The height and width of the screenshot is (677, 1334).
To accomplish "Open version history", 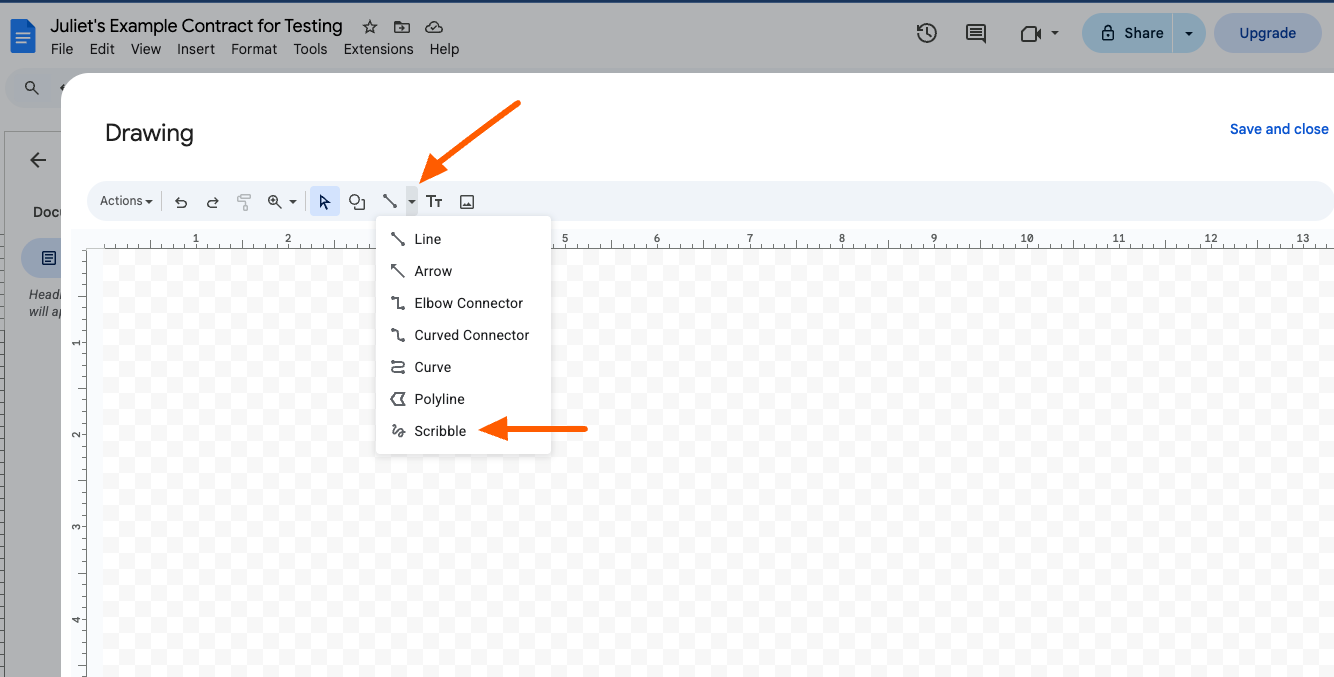I will (x=926, y=33).
